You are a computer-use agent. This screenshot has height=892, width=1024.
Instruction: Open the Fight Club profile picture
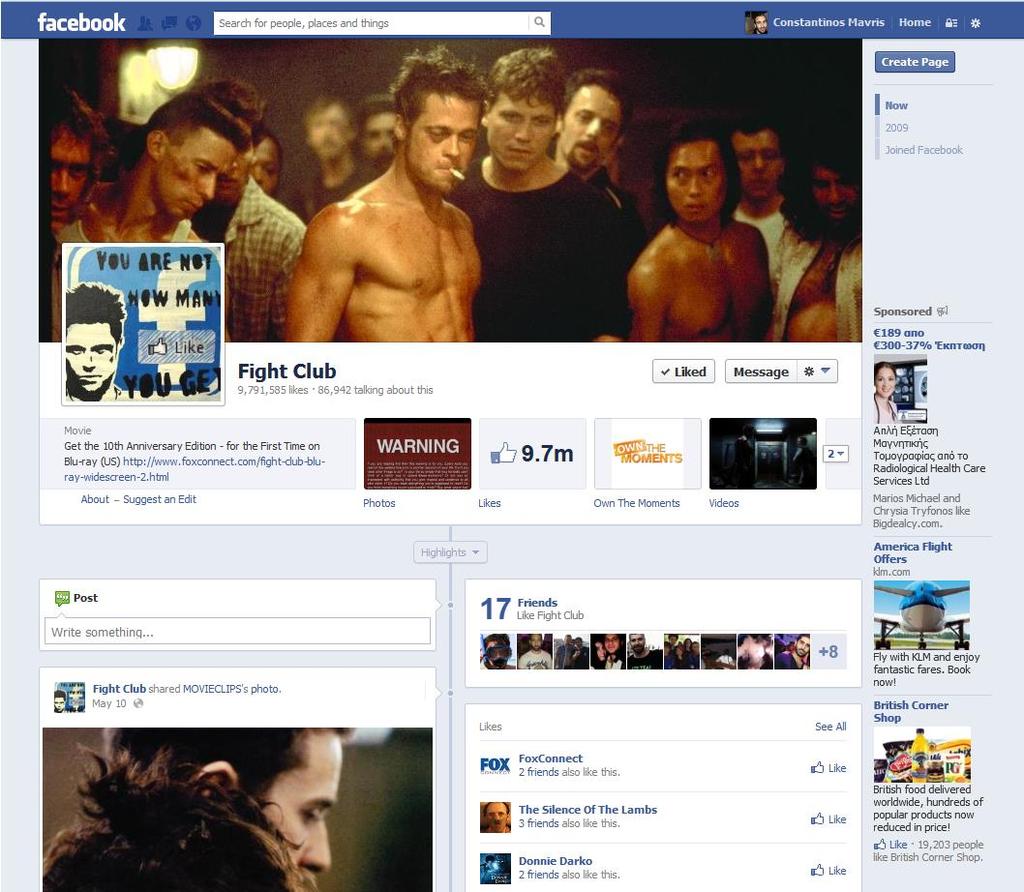click(x=143, y=325)
